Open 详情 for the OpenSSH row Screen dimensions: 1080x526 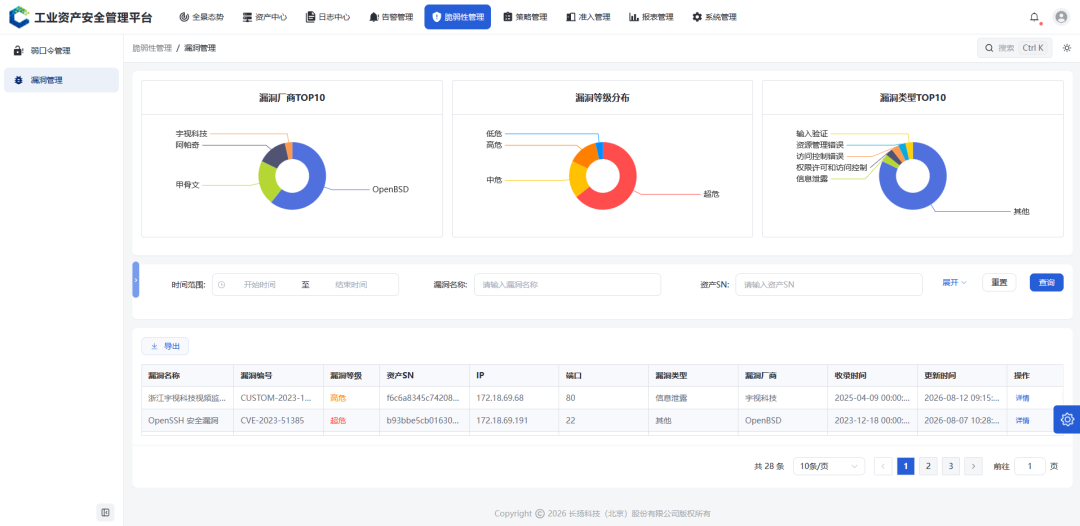1022,421
